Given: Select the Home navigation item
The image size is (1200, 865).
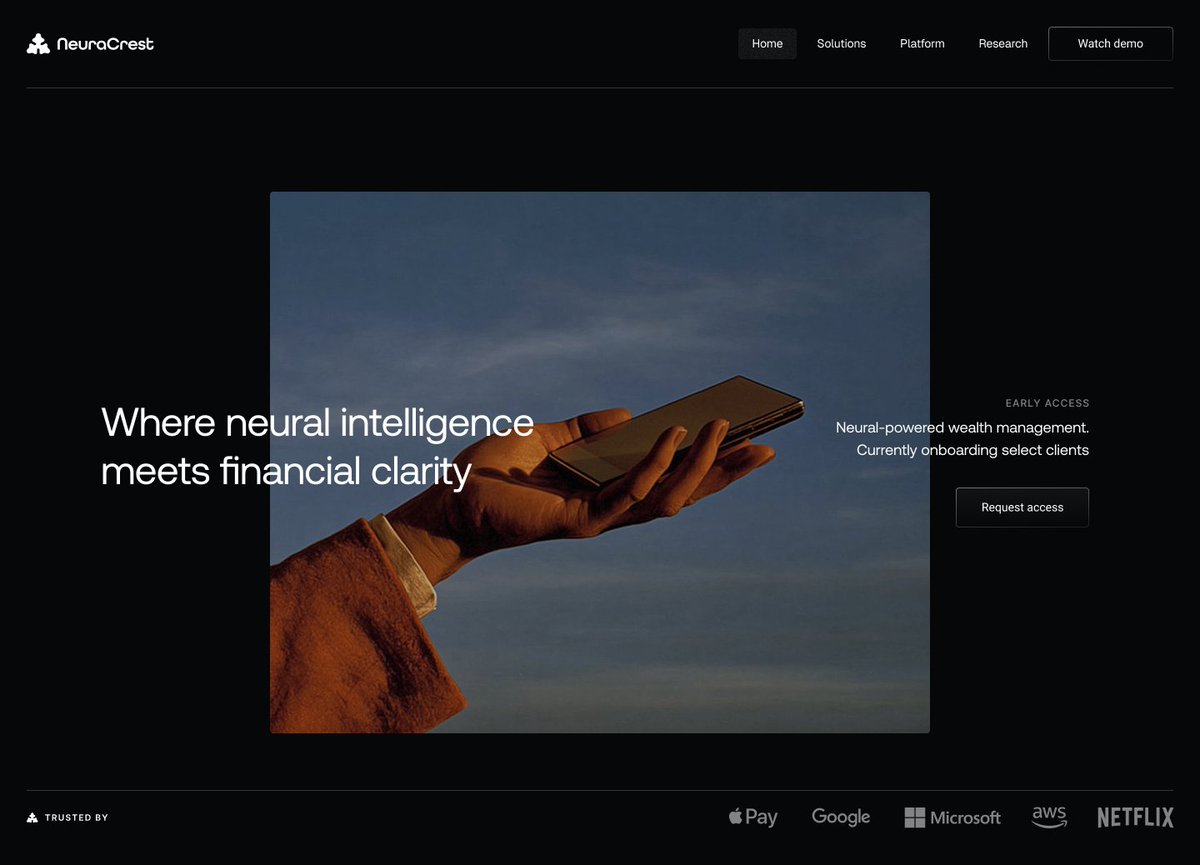Looking at the screenshot, I should click(767, 43).
